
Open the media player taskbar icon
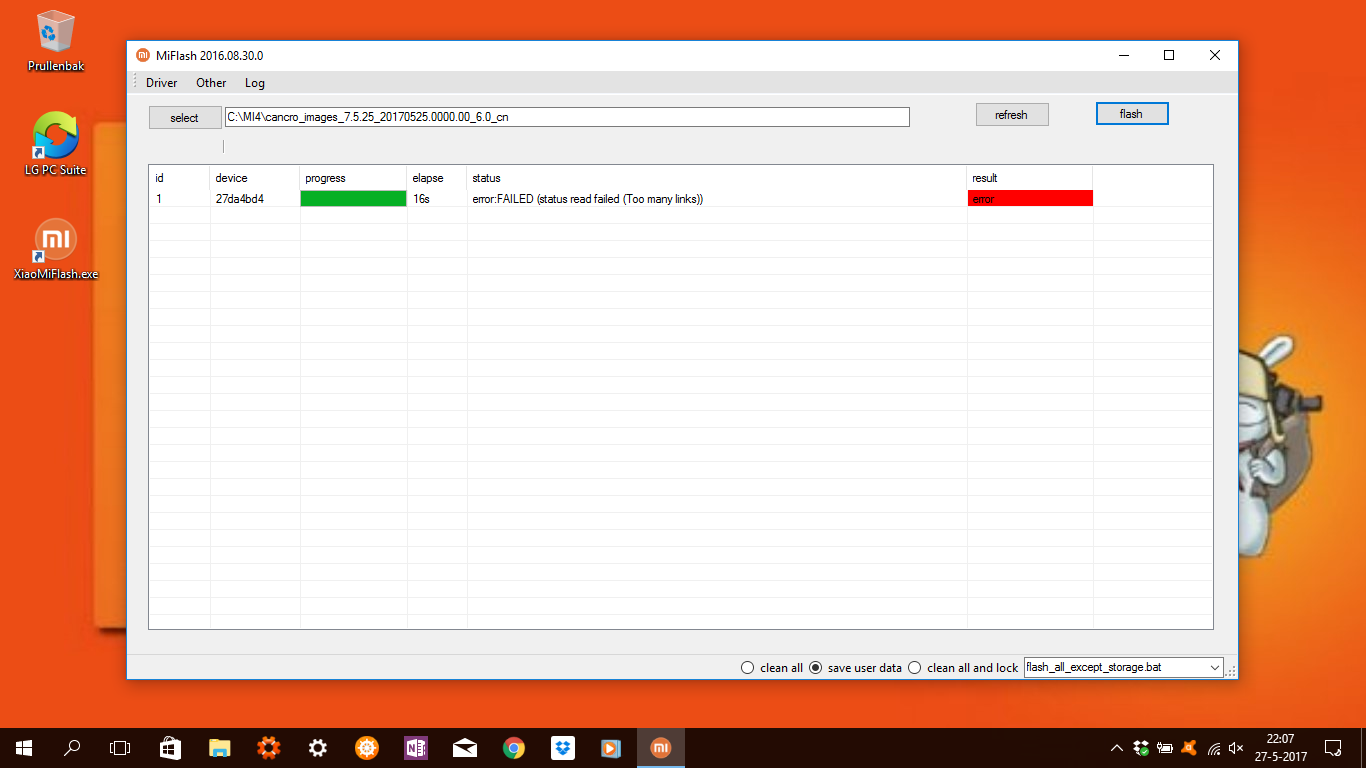611,747
